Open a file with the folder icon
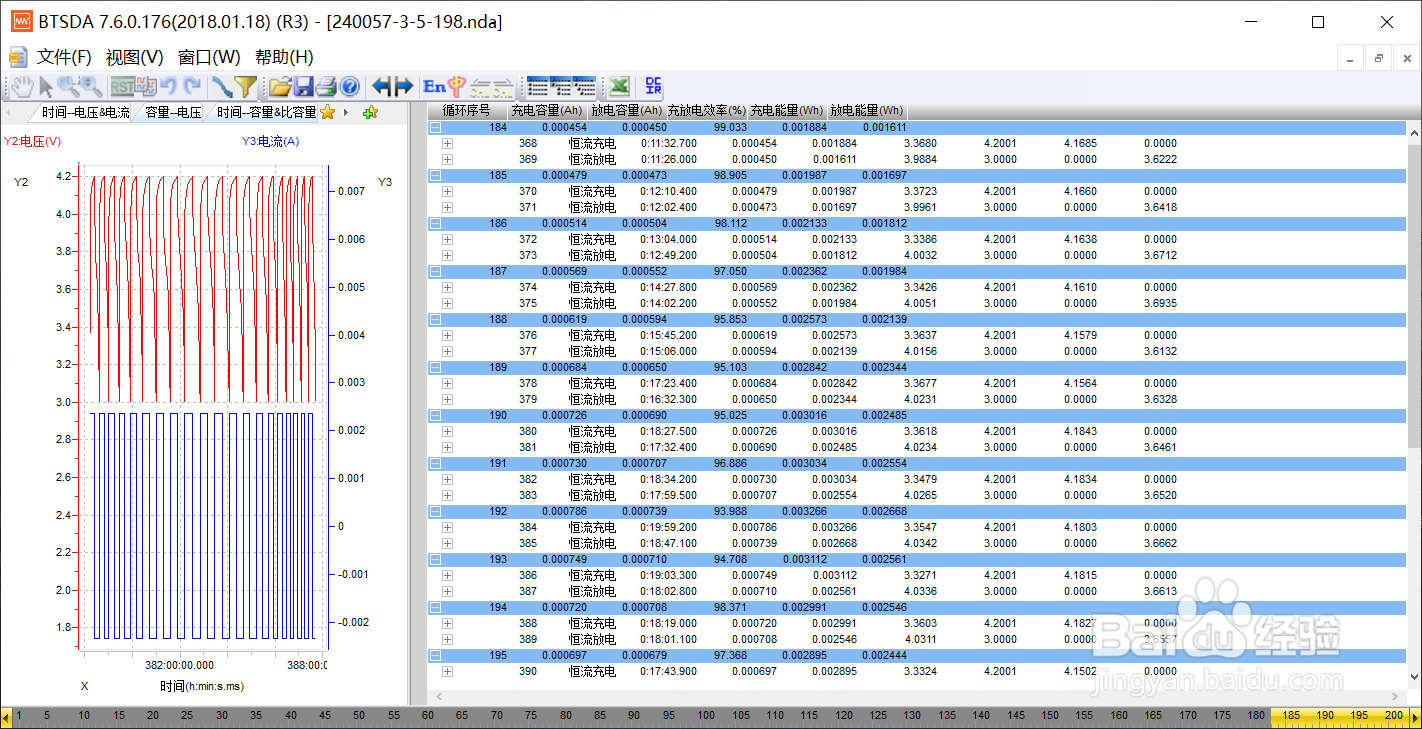 280,87
